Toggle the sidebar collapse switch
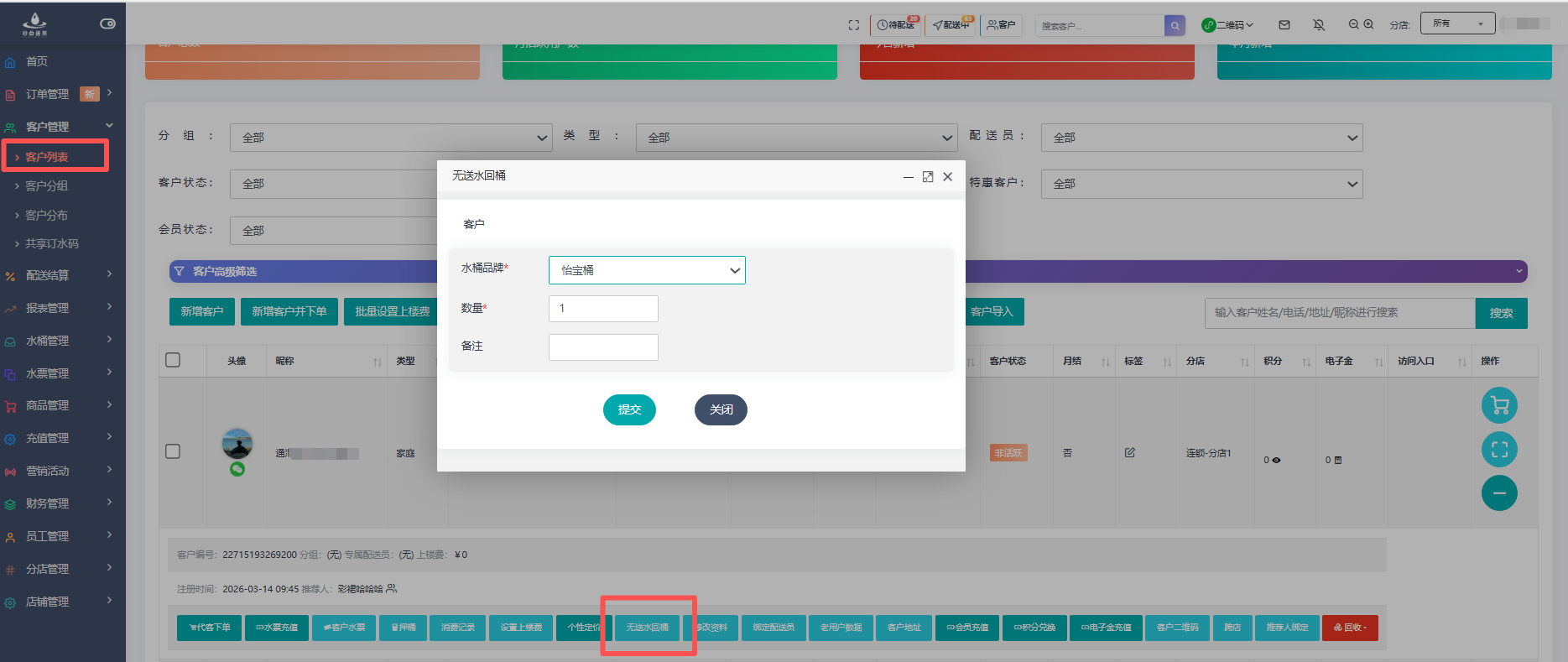 pos(107,23)
